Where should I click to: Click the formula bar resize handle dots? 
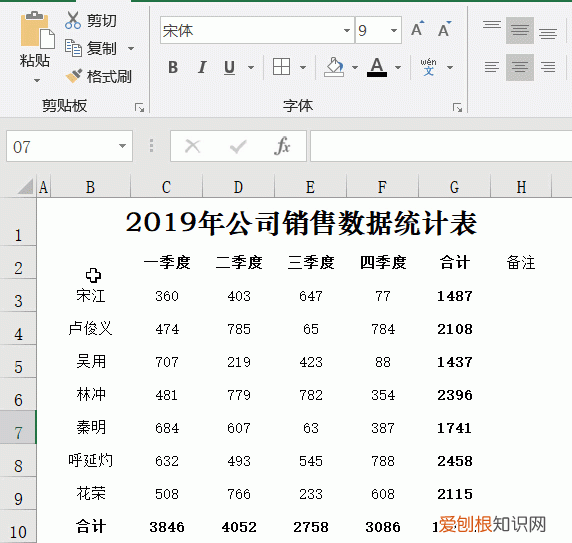tap(151, 146)
